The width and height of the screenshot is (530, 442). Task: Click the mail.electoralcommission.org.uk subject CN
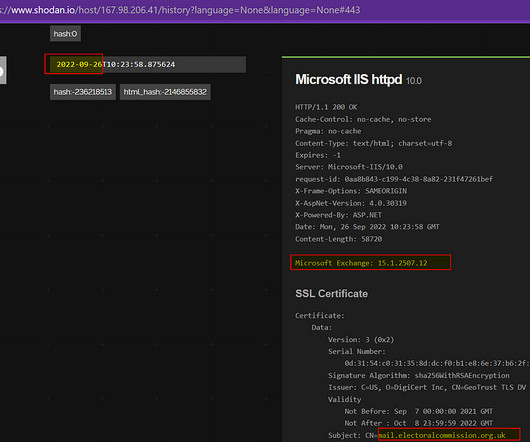pyautogui.click(x=442, y=435)
